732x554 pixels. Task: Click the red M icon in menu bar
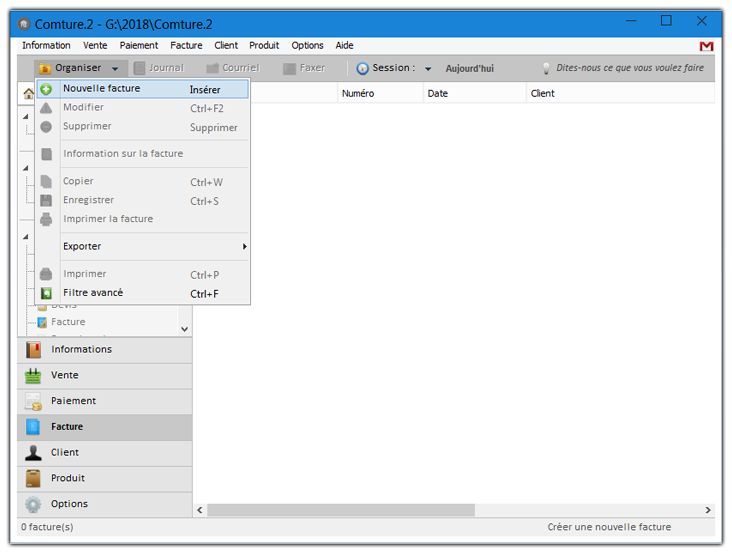(x=706, y=46)
